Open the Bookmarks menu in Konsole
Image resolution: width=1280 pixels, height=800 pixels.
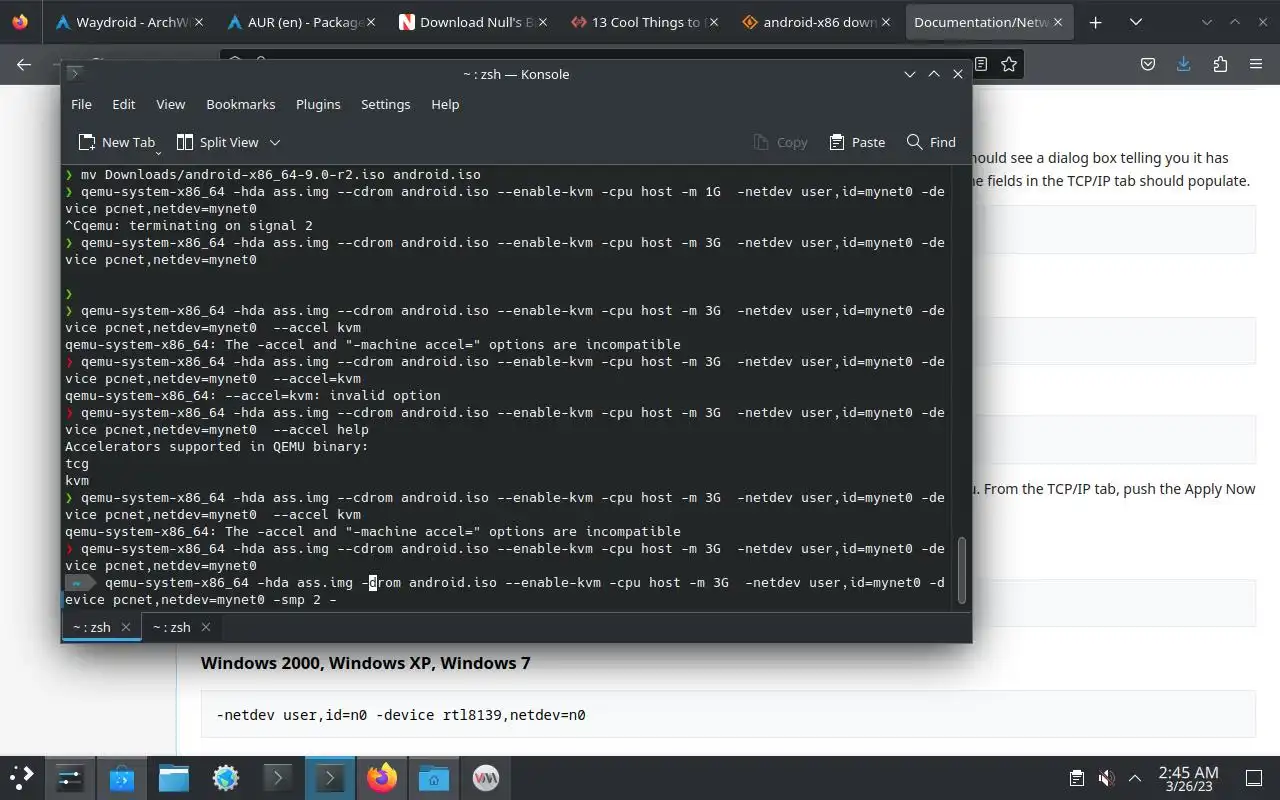coord(241,104)
